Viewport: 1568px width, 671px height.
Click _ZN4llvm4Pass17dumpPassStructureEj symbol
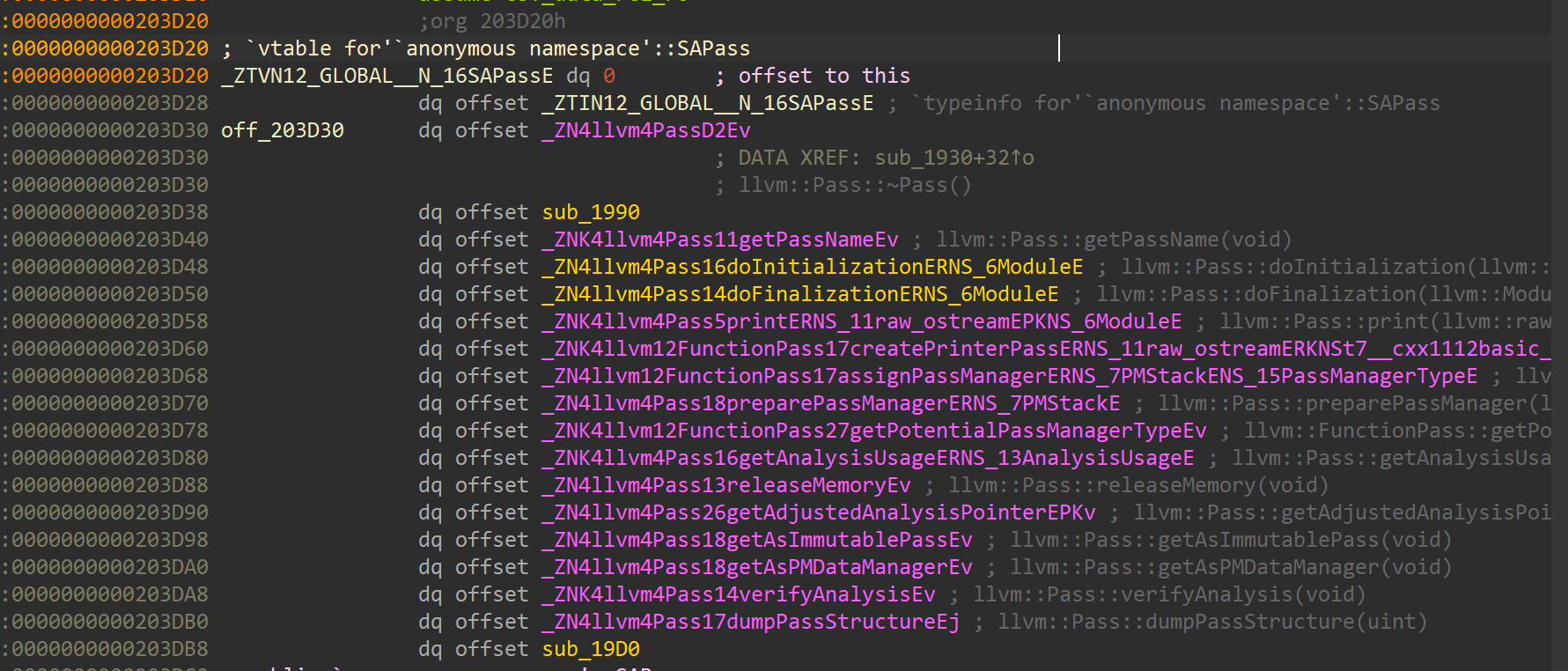[x=751, y=622]
